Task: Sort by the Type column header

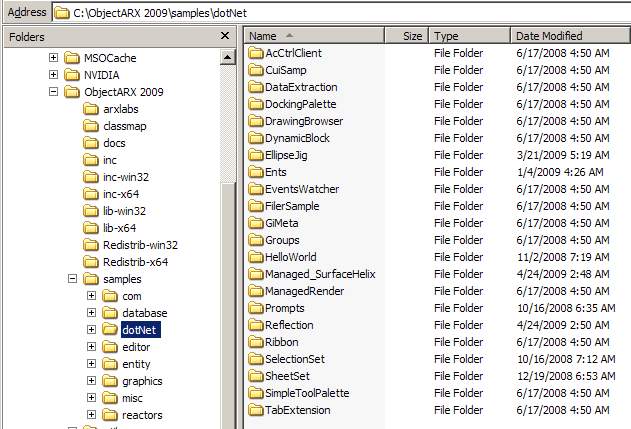Action: (470, 36)
